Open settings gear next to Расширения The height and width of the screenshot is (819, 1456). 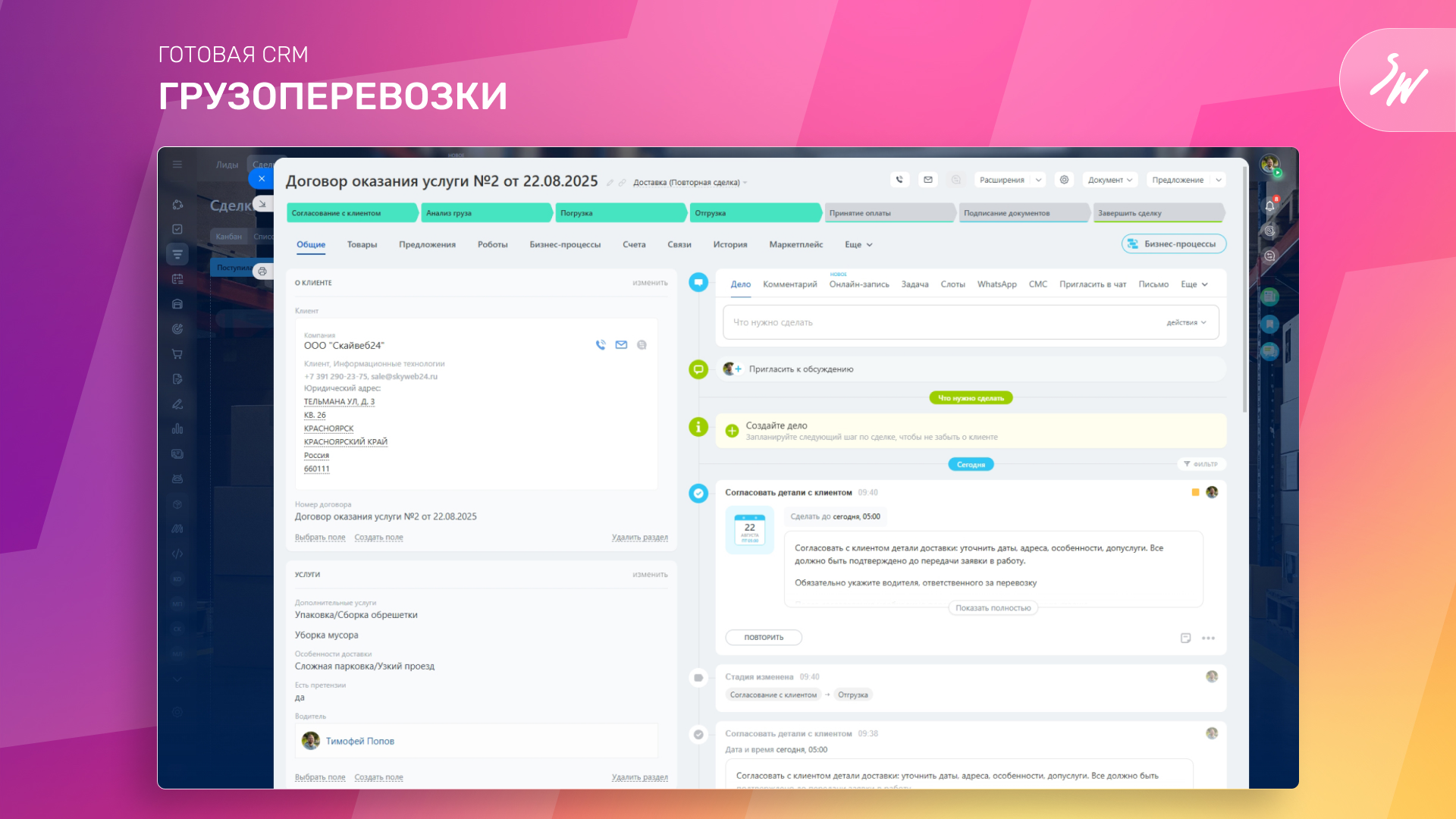click(x=1064, y=180)
